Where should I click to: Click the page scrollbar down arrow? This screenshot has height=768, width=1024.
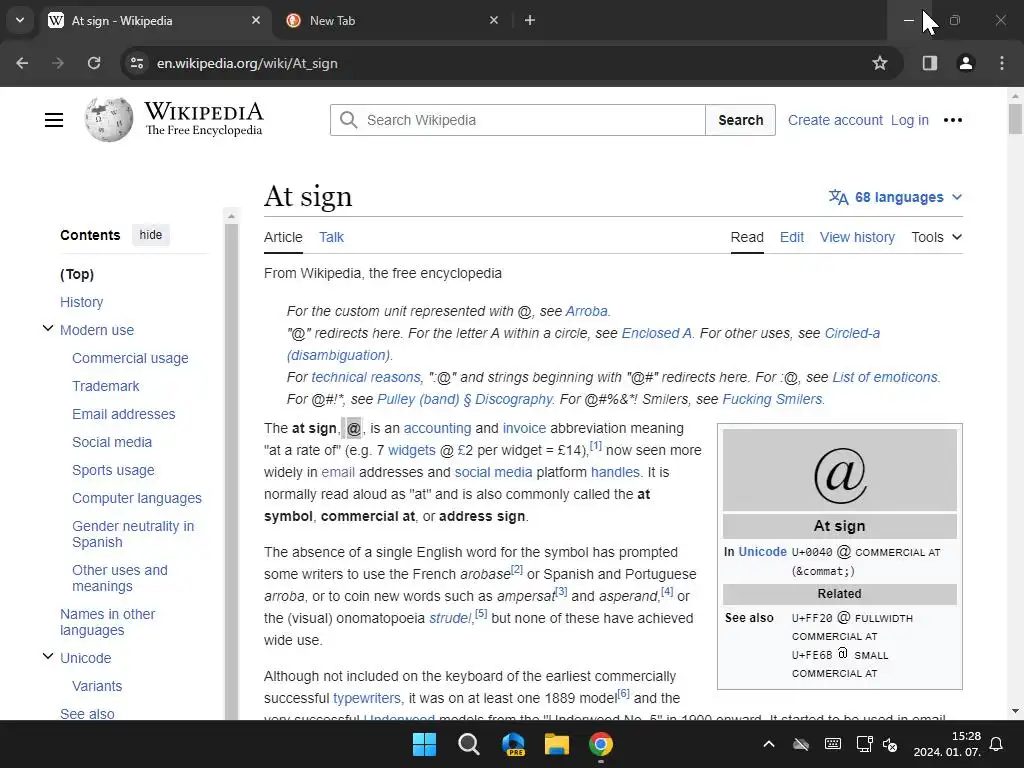pyautogui.click(x=1015, y=711)
